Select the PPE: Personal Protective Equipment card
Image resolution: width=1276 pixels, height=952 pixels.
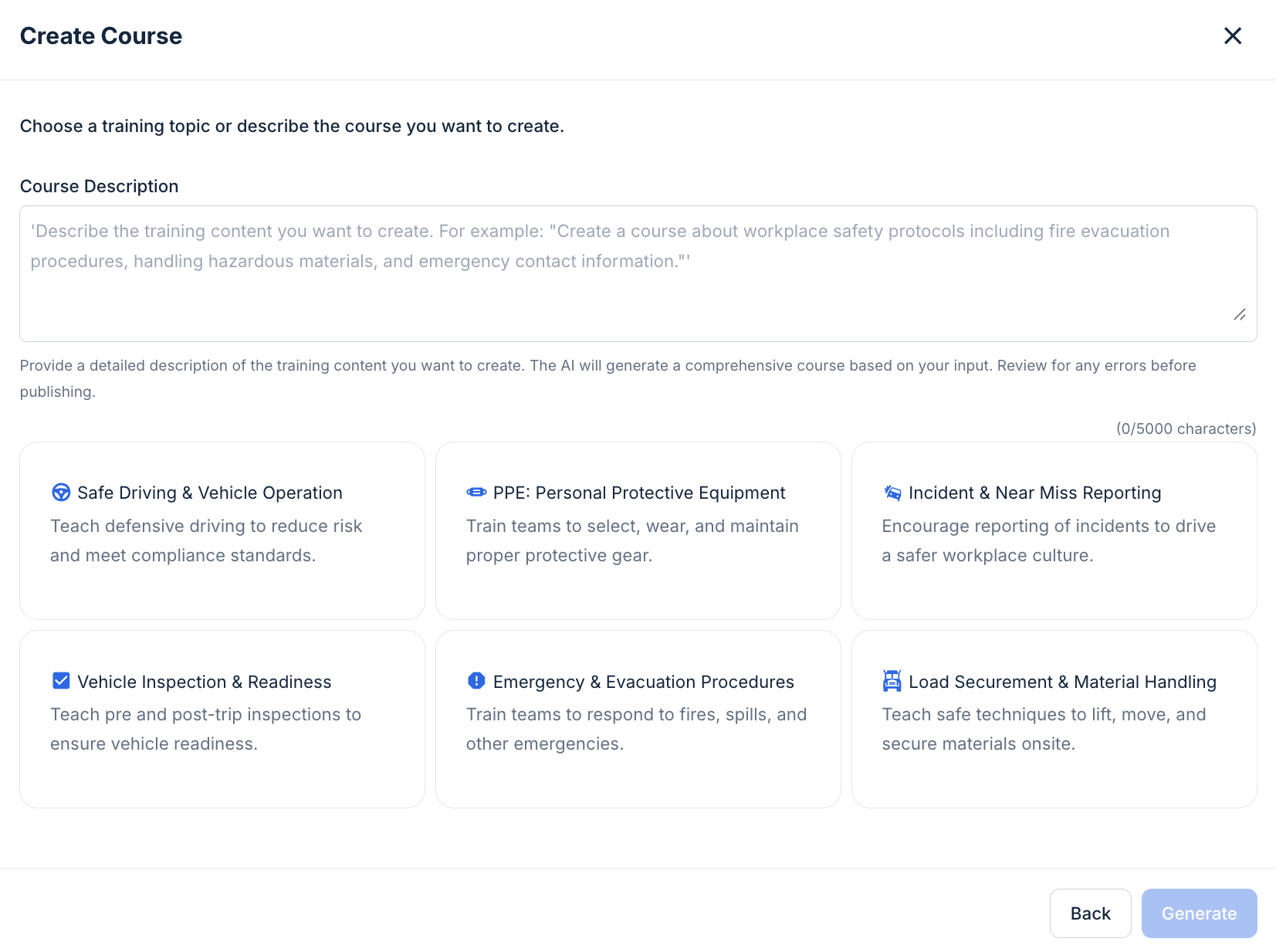pos(638,530)
